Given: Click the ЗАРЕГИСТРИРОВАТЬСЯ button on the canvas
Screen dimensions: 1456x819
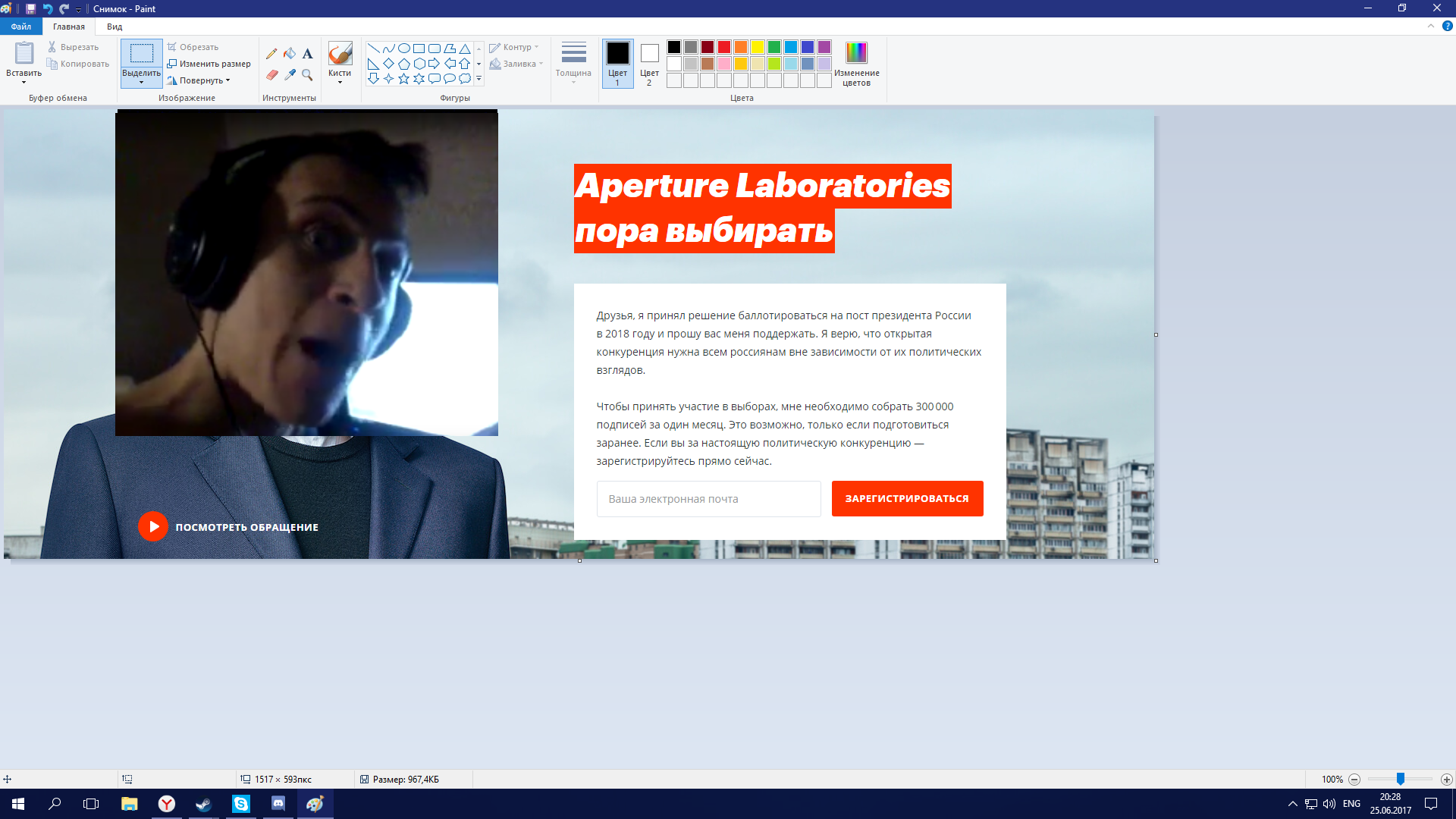Looking at the screenshot, I should pos(908,499).
